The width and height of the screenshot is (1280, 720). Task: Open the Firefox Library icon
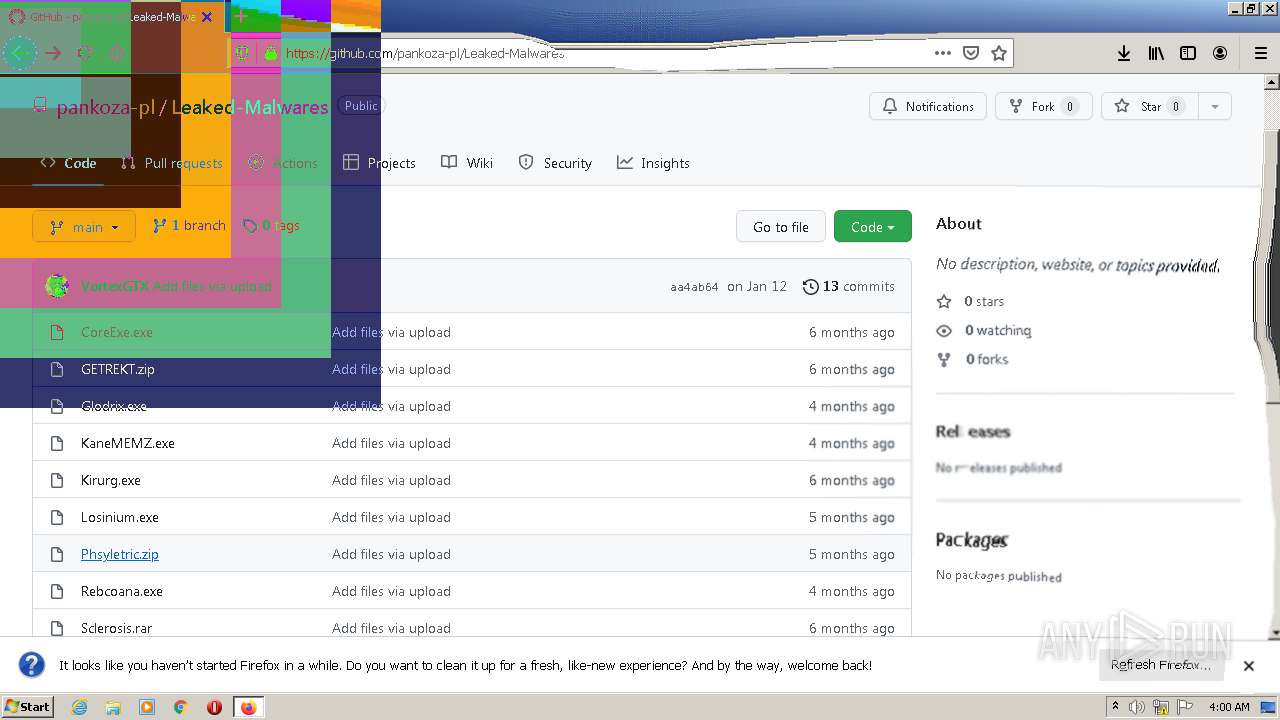pyautogui.click(x=1156, y=53)
